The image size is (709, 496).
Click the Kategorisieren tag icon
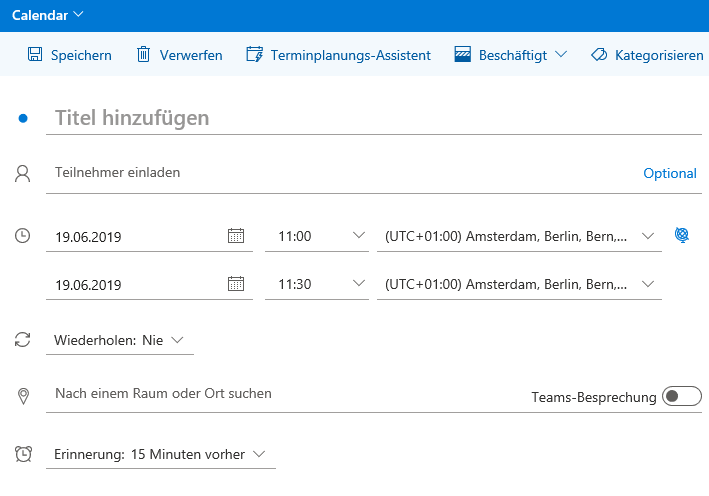pos(599,55)
